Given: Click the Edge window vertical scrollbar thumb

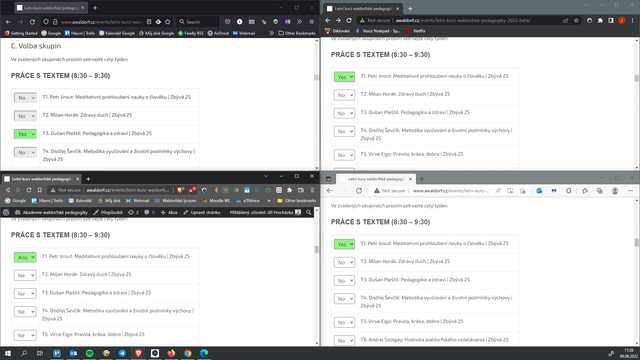Looking at the screenshot, I should [637, 242].
